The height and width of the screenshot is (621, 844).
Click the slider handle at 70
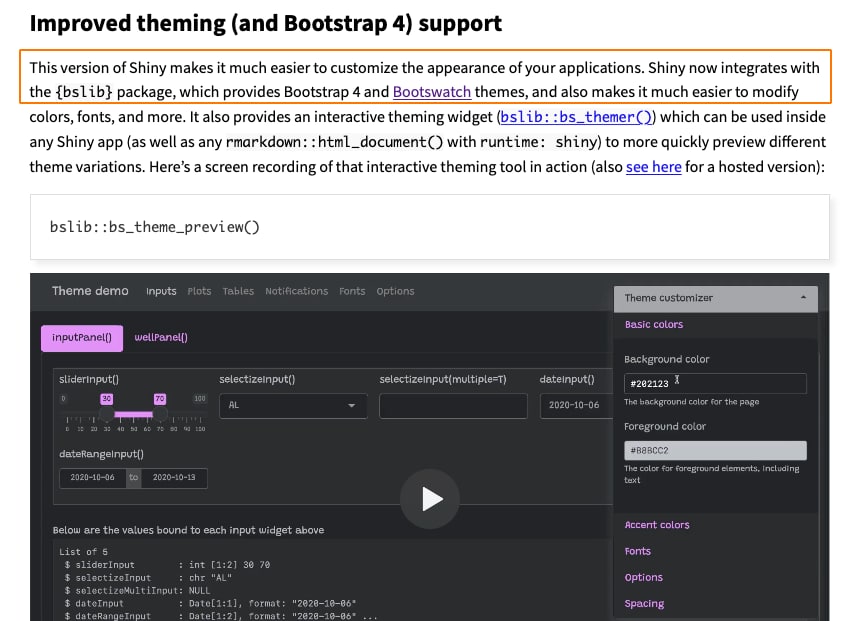pyautogui.click(x=160, y=414)
